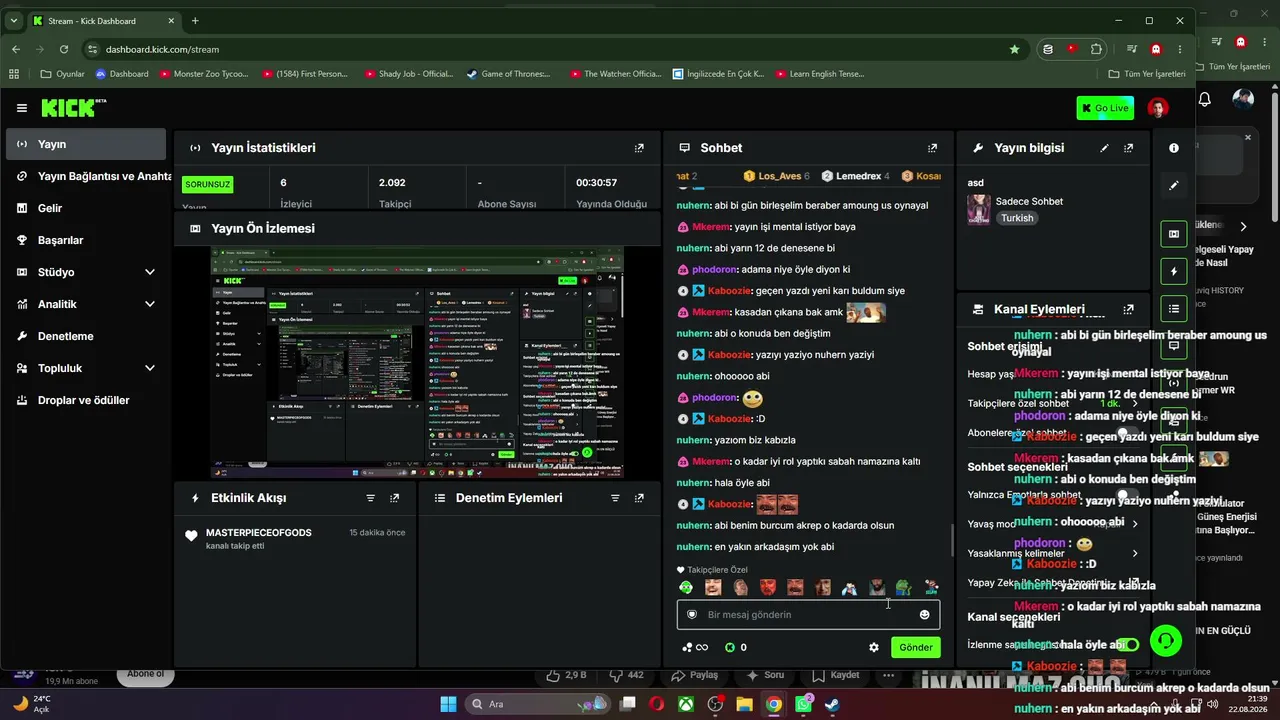Open the Learn English Tense bookmark
This screenshot has height=720, width=1280.
819,74
